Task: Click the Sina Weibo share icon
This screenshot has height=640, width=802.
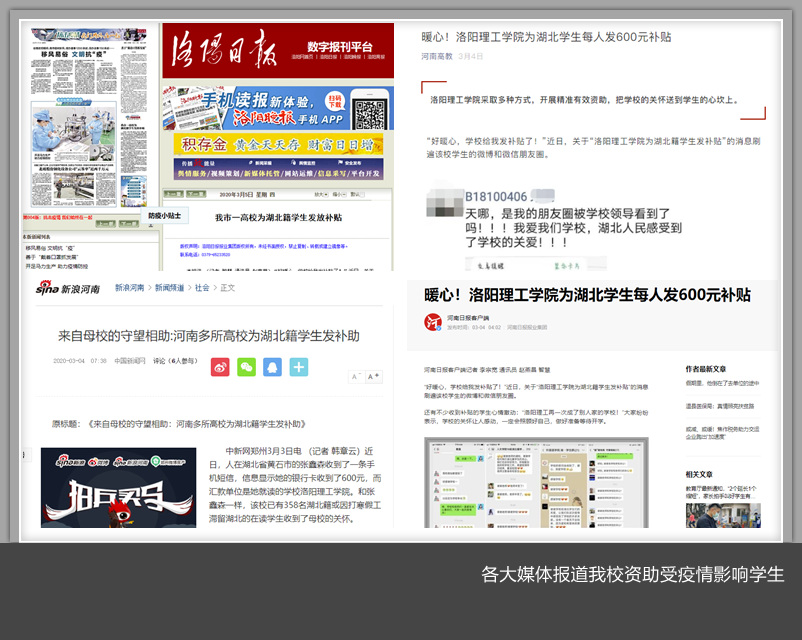Action: [x=220, y=367]
